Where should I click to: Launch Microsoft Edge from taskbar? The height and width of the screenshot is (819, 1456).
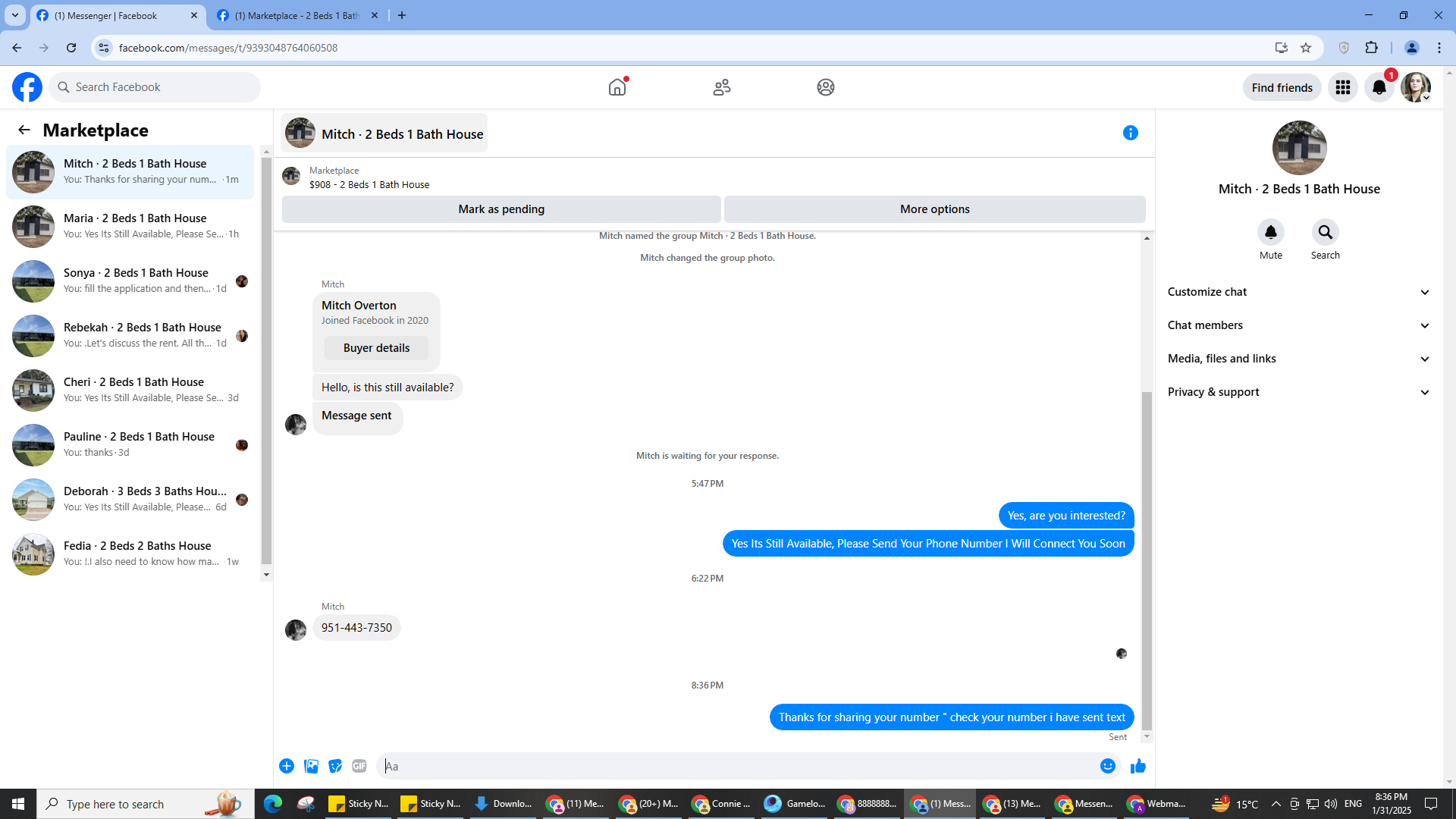click(272, 804)
